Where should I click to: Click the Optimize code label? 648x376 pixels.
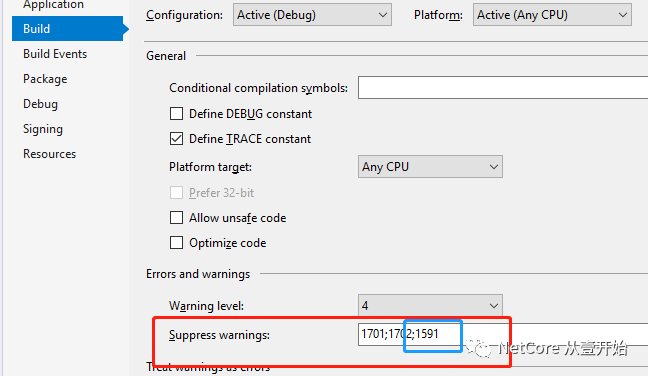coord(228,243)
